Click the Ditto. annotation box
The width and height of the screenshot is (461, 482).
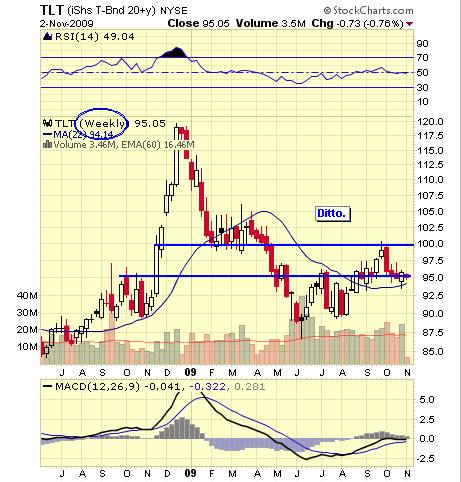tap(333, 213)
